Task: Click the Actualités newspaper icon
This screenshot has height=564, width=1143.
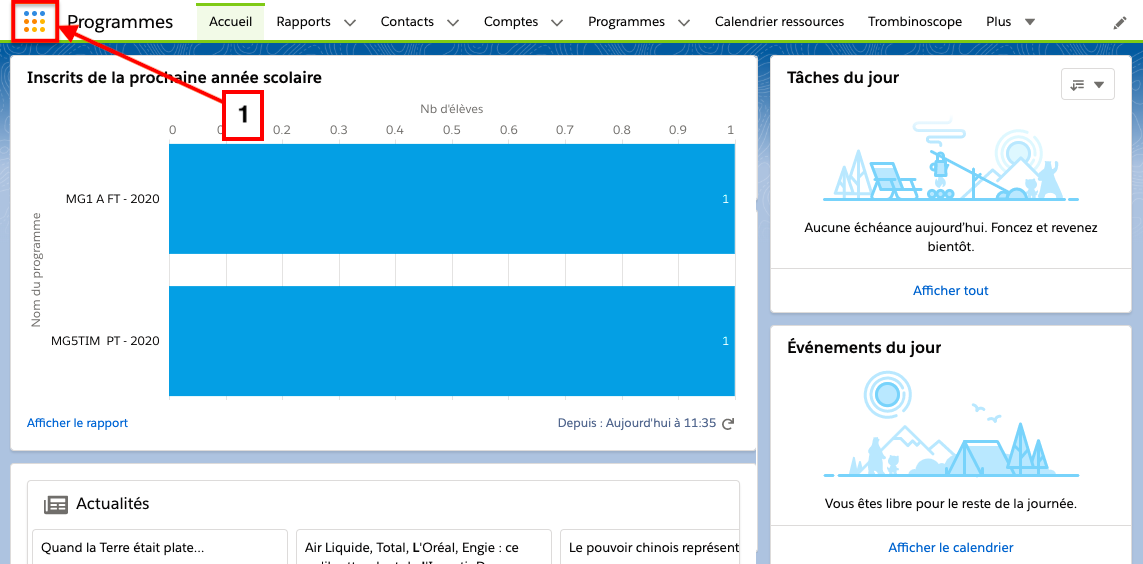Action: 56,505
